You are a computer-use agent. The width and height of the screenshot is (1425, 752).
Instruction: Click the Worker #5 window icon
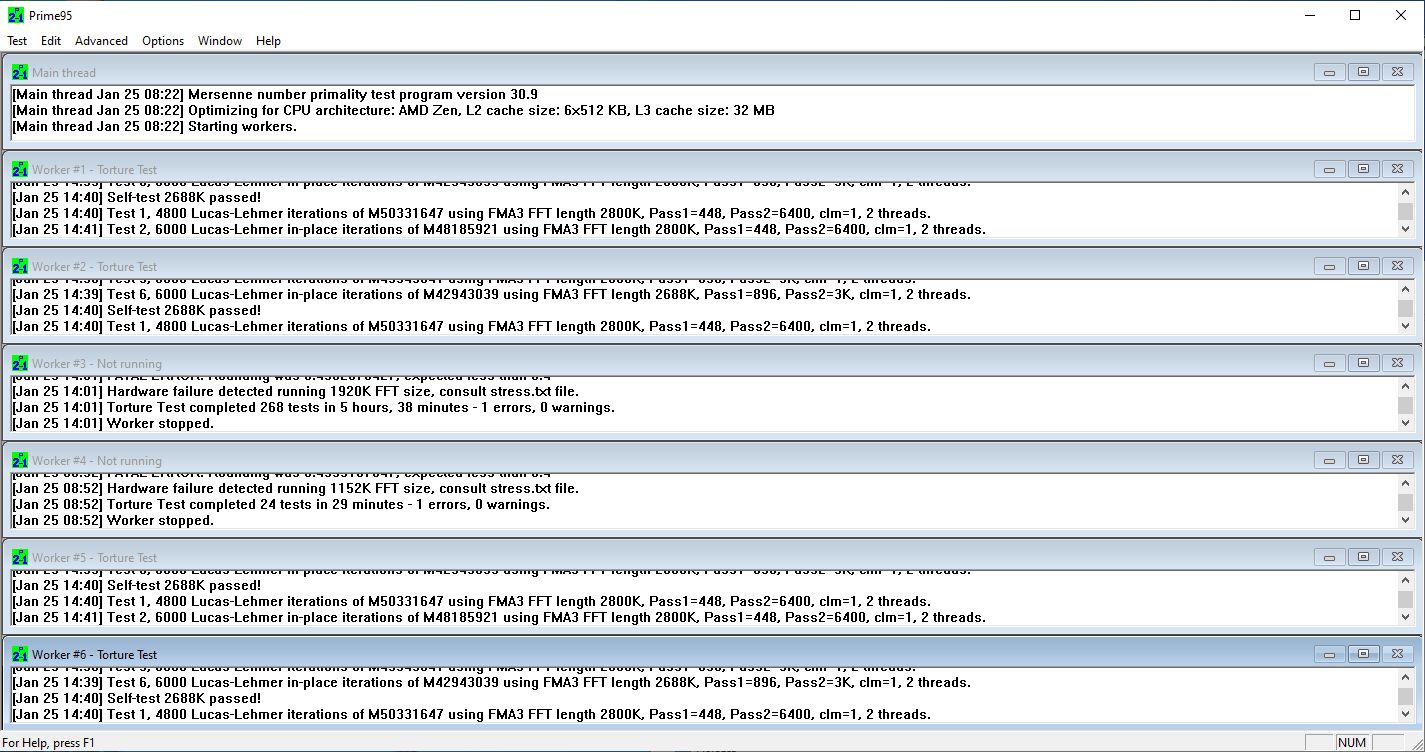[20, 557]
